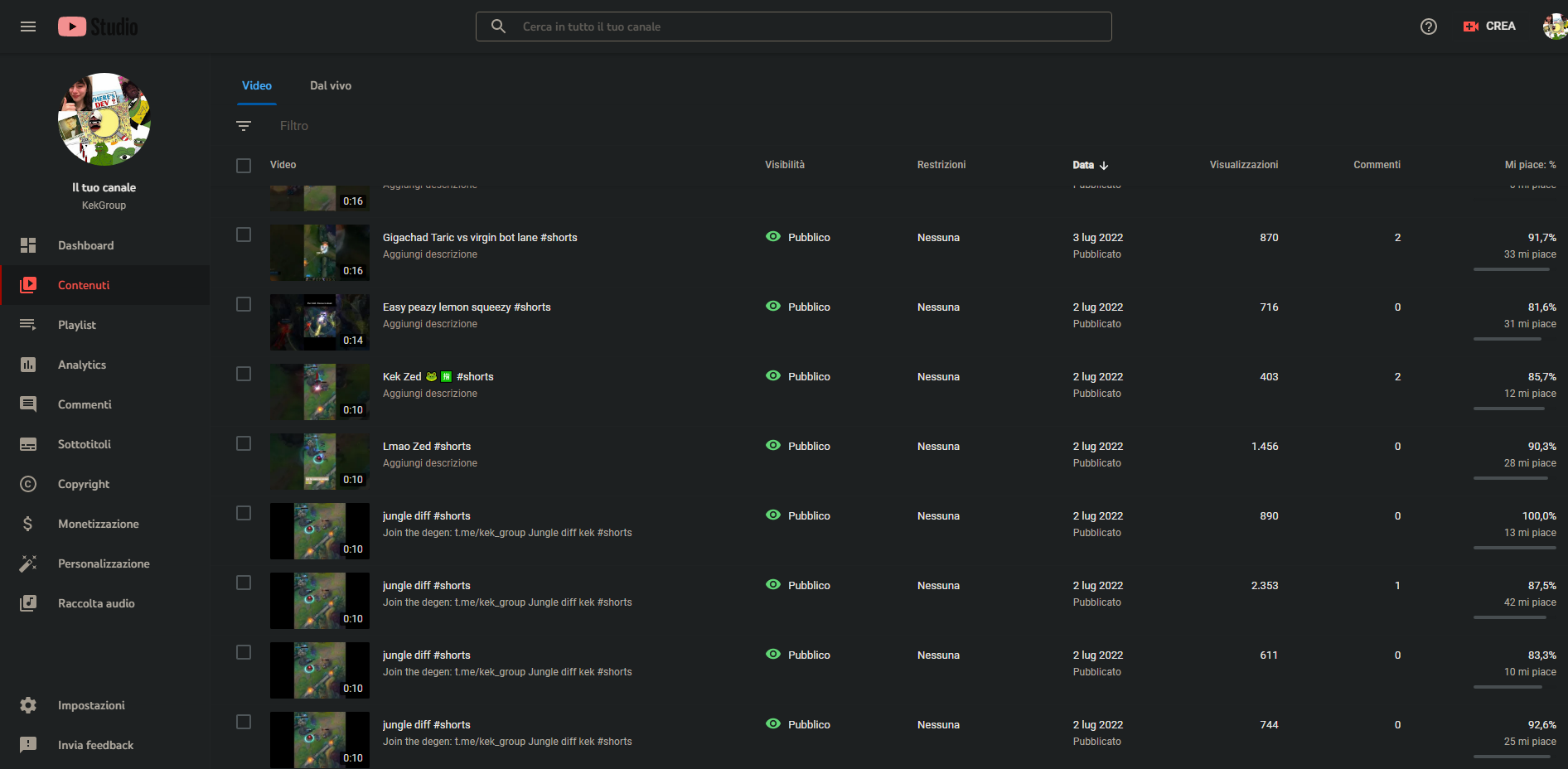1568x769 pixels.
Task: Open the account avatar menu
Action: click(x=1555, y=27)
